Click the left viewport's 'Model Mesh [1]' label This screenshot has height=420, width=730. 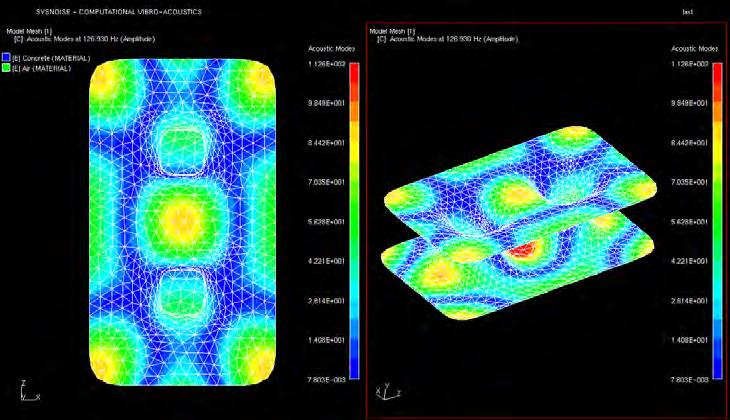pos(29,31)
